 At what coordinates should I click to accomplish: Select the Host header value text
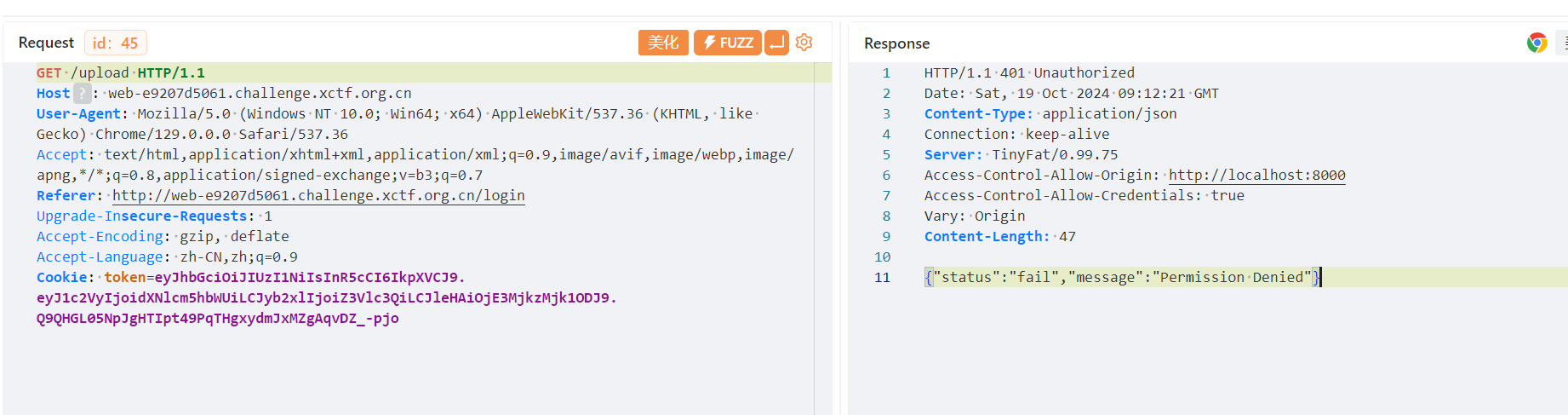(x=260, y=93)
